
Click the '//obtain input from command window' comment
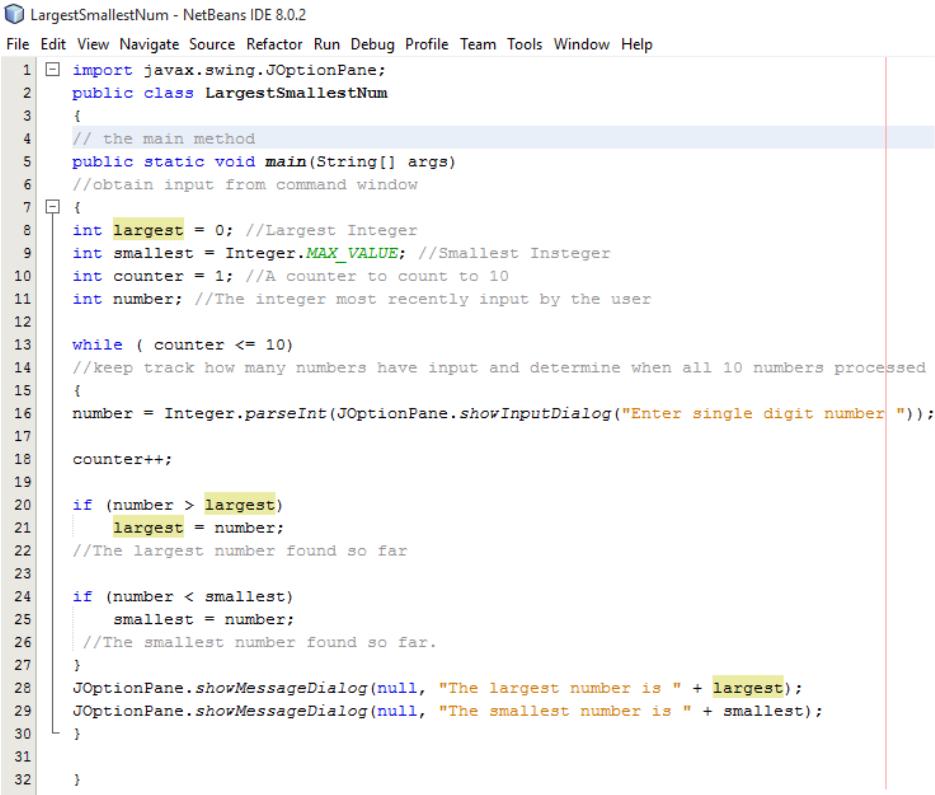245,184
